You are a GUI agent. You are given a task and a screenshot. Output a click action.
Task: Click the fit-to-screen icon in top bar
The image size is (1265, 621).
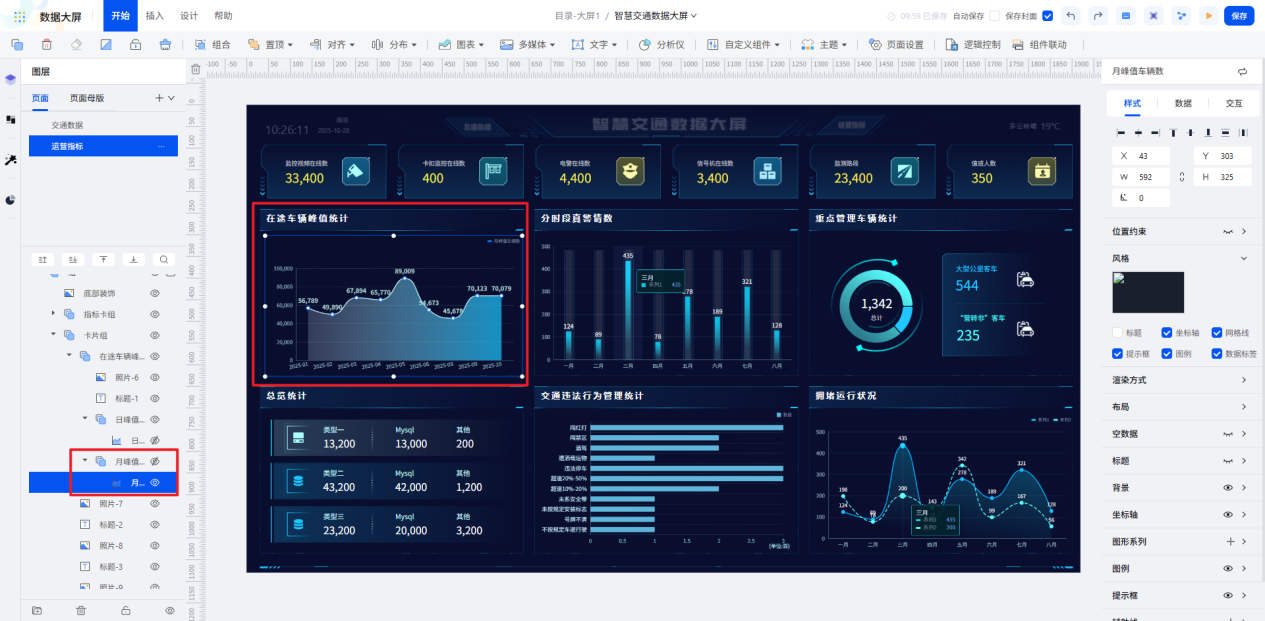[1154, 16]
